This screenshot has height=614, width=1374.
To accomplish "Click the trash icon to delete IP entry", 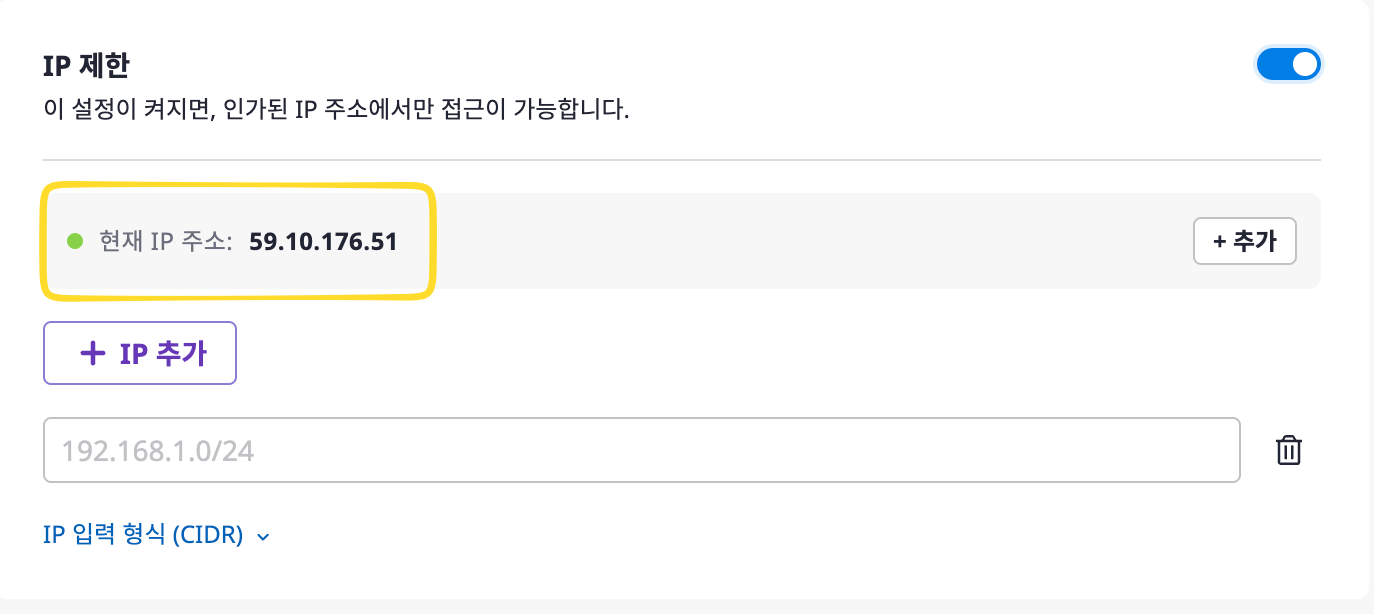I will point(1289,451).
